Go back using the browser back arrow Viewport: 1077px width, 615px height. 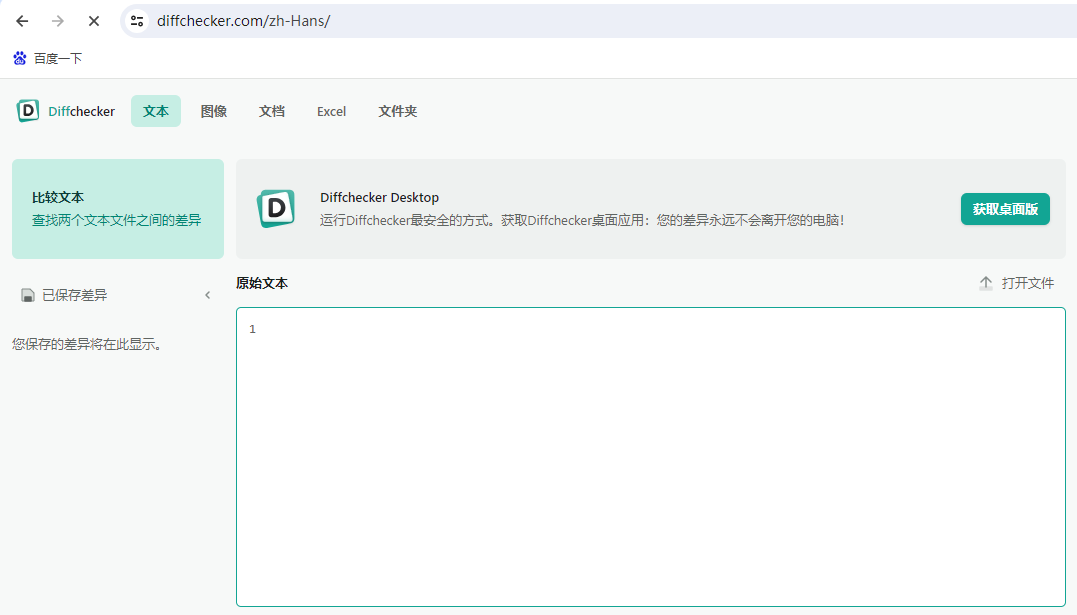pyautogui.click(x=22, y=21)
